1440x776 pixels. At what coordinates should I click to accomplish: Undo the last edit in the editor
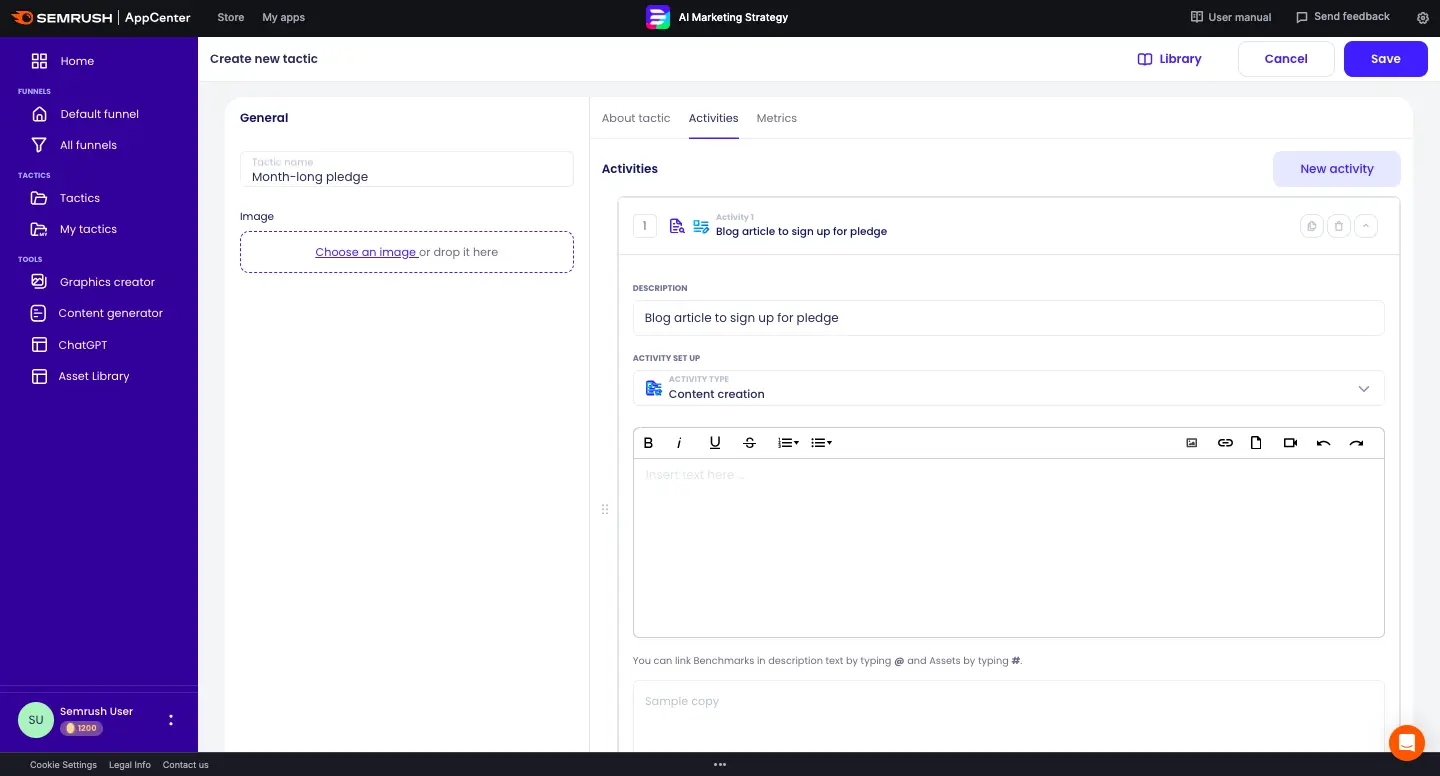tap(1323, 443)
